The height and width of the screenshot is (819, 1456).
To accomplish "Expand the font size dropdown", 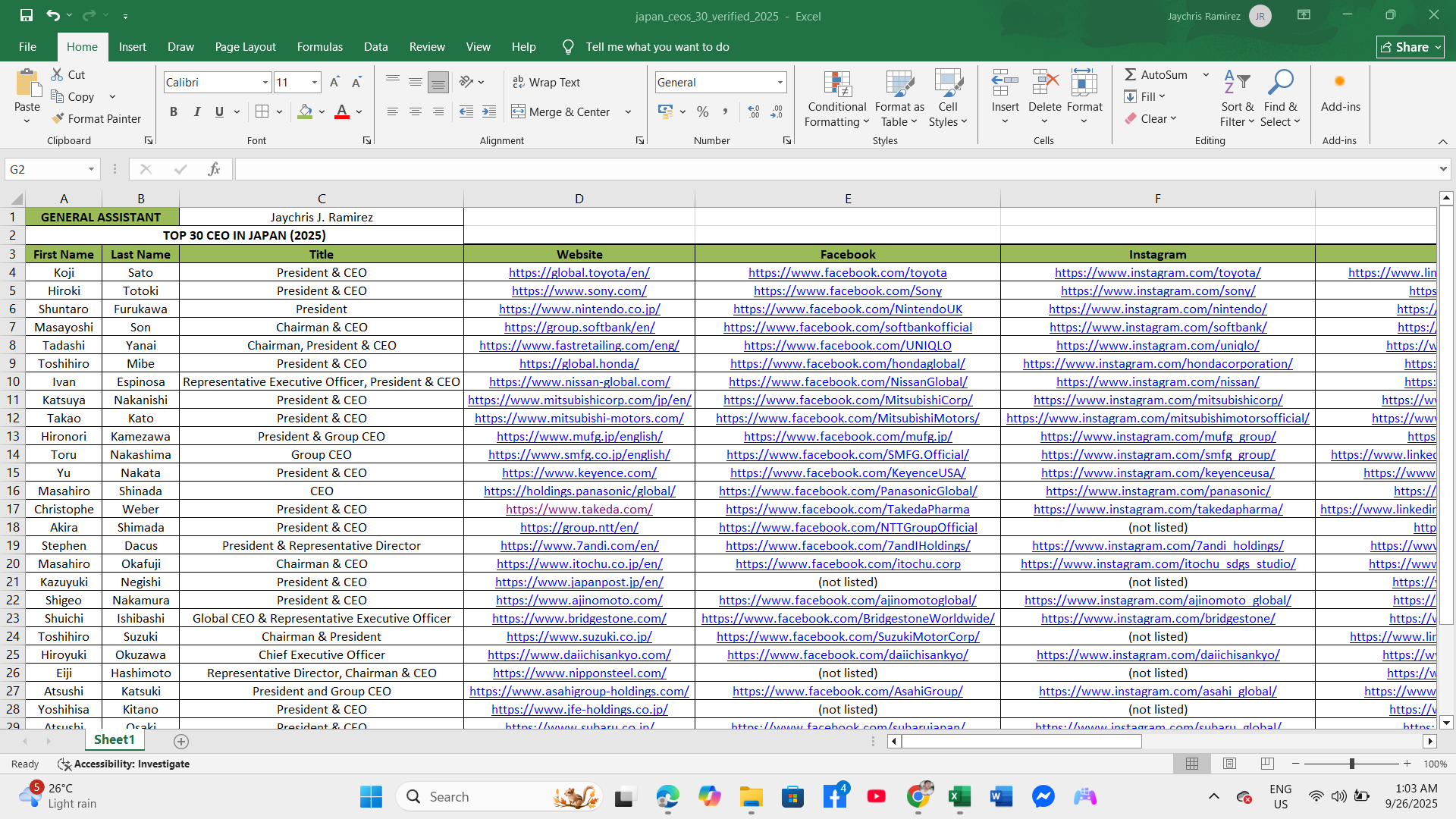I will coord(315,82).
